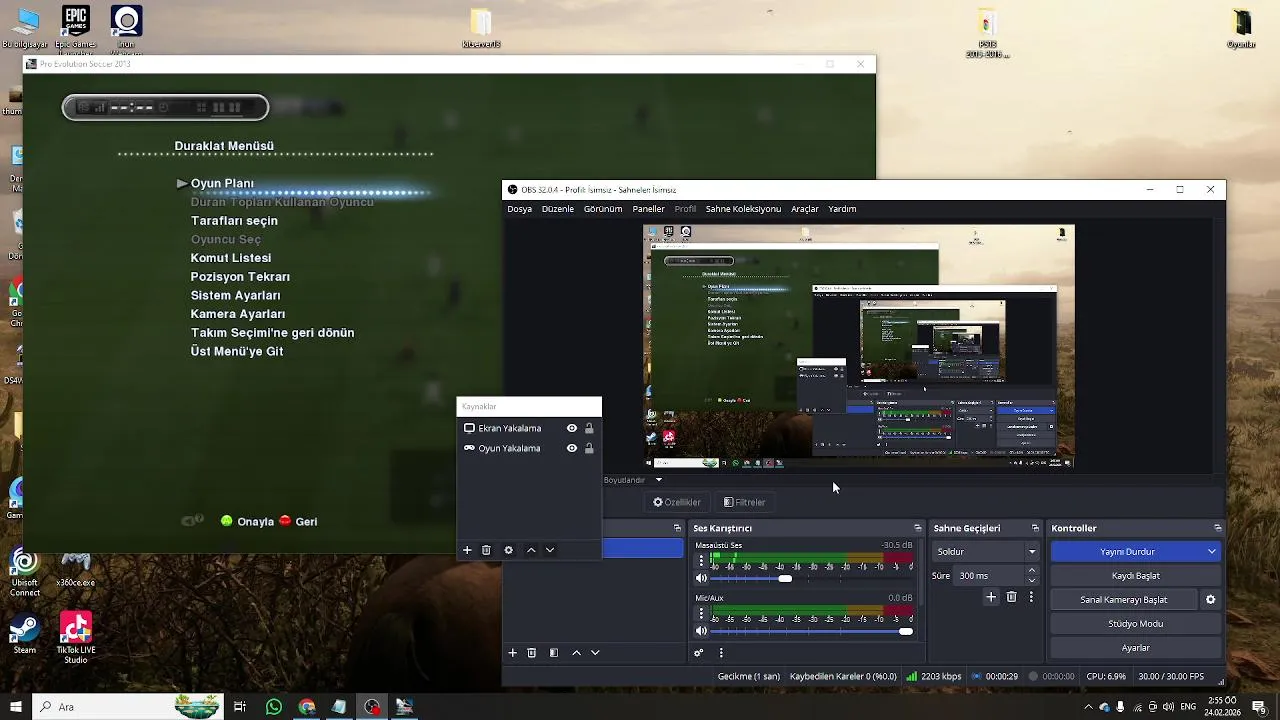1280x720 pixels.
Task: Open Chrome from the taskbar
Action: coord(306,707)
